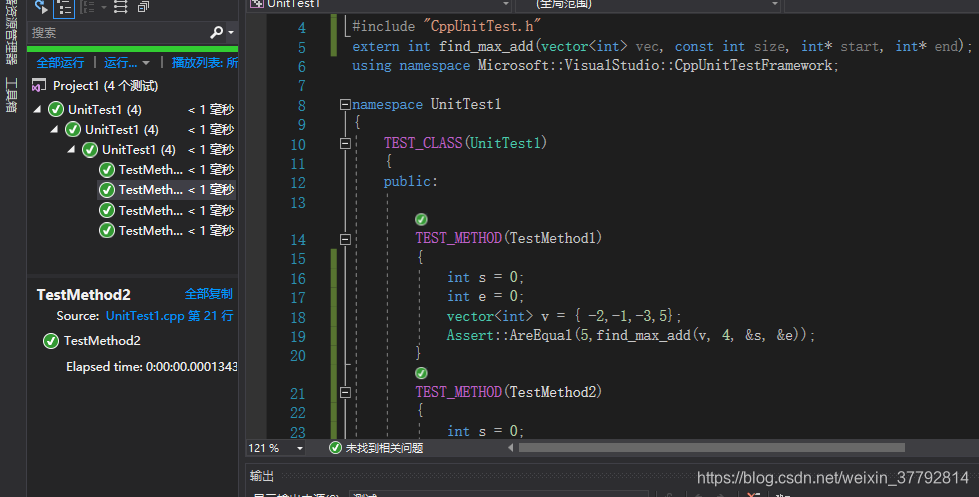The width and height of the screenshot is (979, 497).
Task: Click the passed icon of top-level UnitTest1
Action: point(56,109)
